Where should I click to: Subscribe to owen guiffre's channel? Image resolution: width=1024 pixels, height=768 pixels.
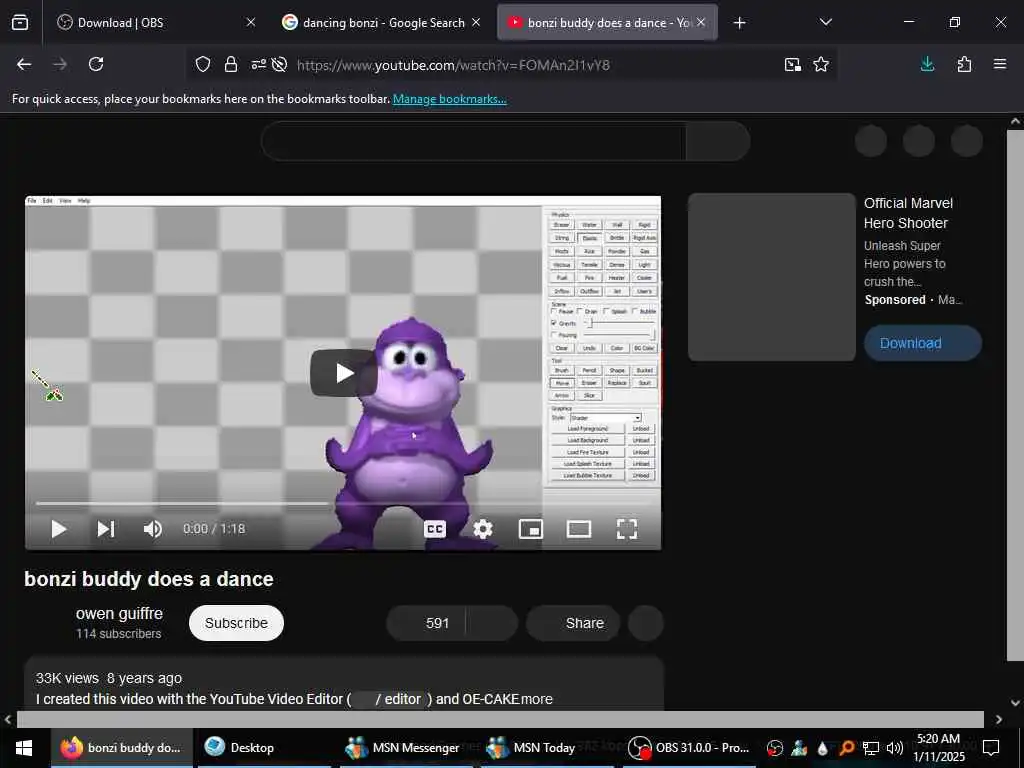236,623
